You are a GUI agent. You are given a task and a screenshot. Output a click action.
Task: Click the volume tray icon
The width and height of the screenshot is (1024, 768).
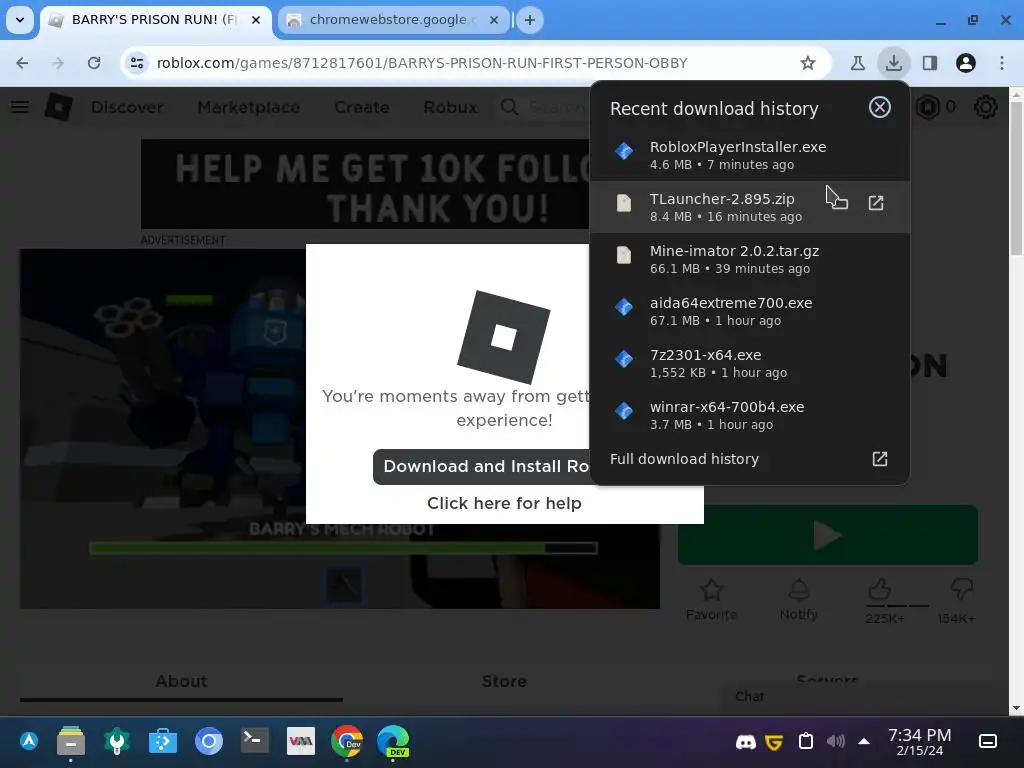tap(835, 741)
